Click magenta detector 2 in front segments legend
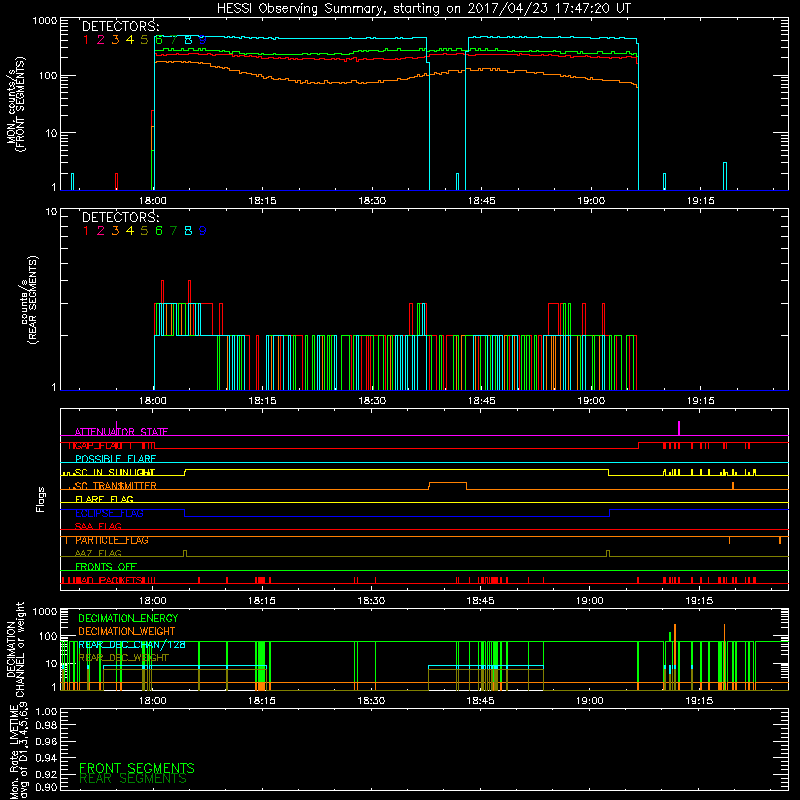 pos(101,40)
